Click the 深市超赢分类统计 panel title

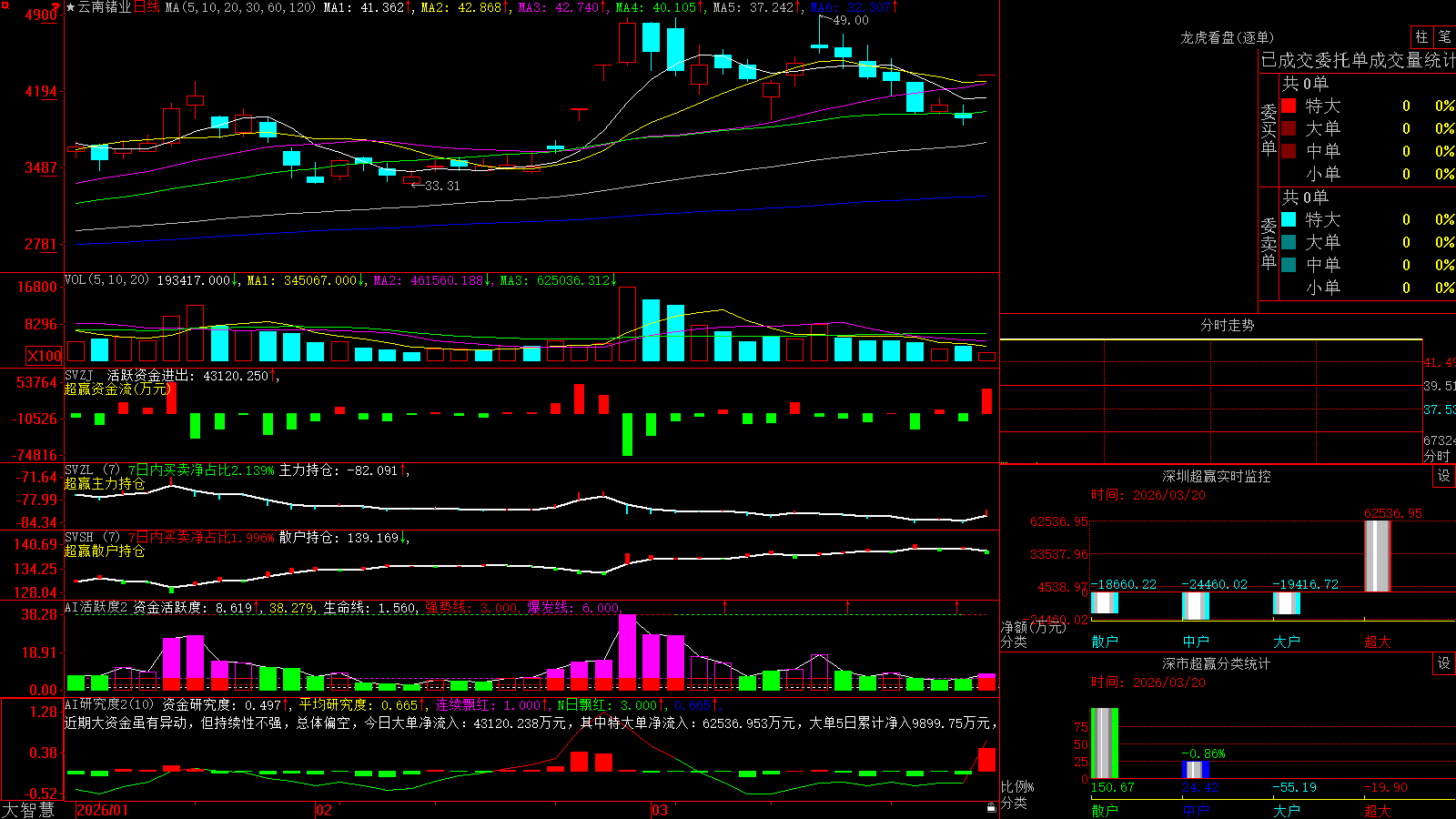1216,663
